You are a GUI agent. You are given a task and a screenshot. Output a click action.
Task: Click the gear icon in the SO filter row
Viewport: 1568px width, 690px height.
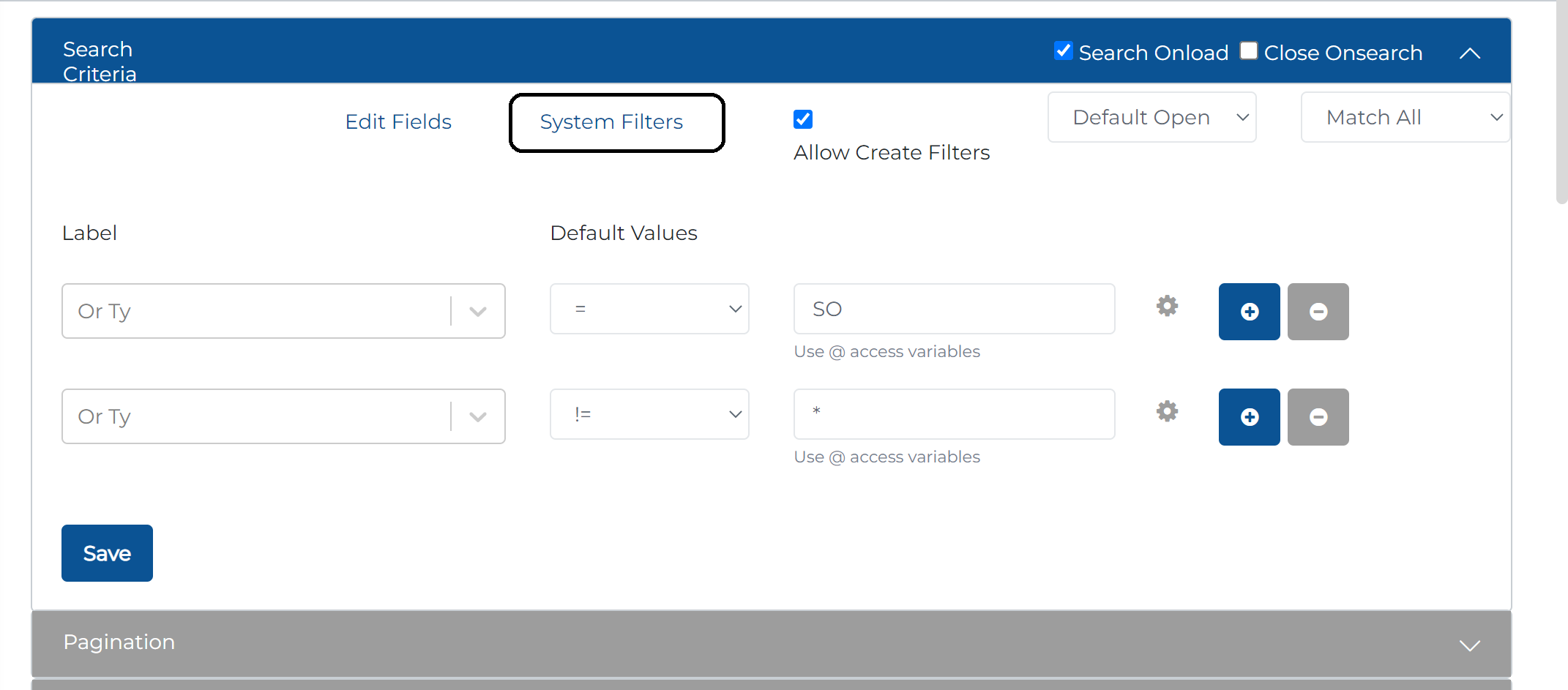tap(1167, 306)
